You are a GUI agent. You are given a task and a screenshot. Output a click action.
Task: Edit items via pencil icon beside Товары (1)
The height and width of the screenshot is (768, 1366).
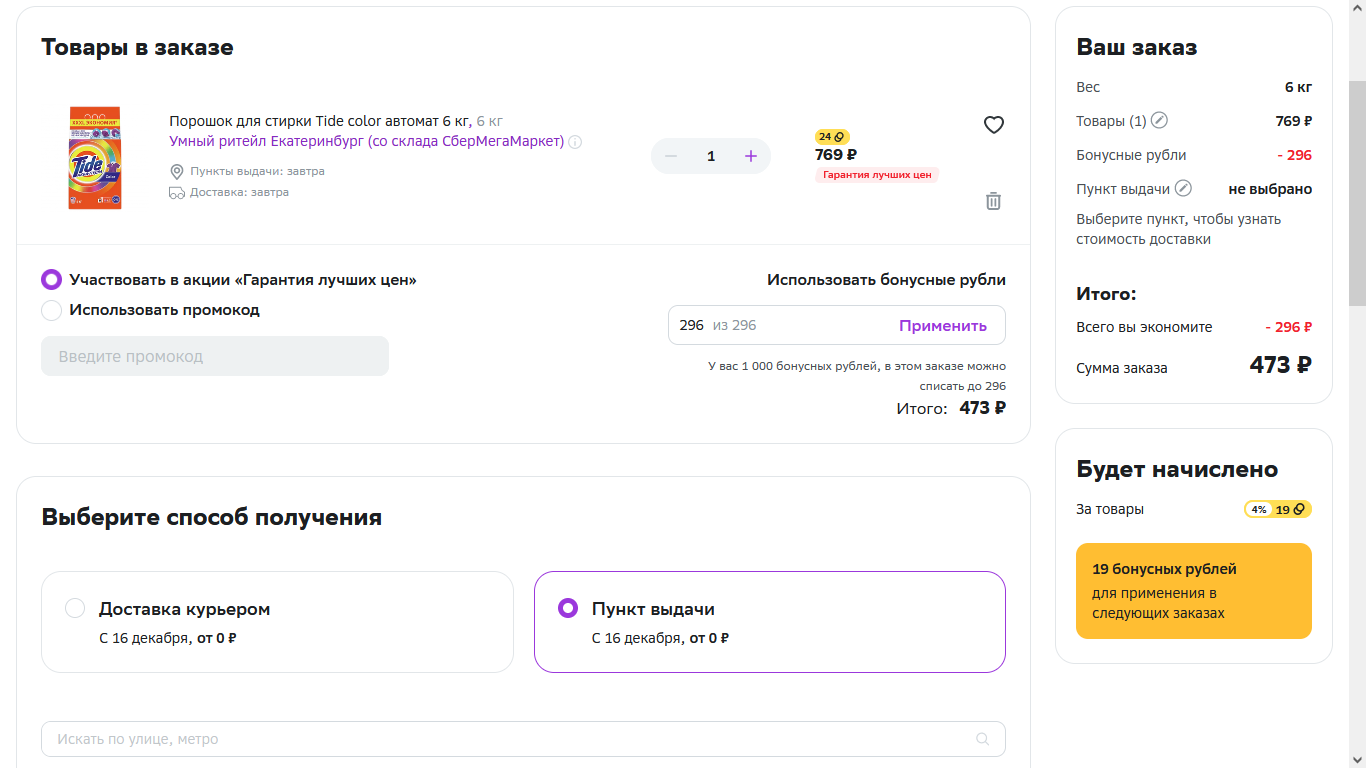tap(1159, 121)
